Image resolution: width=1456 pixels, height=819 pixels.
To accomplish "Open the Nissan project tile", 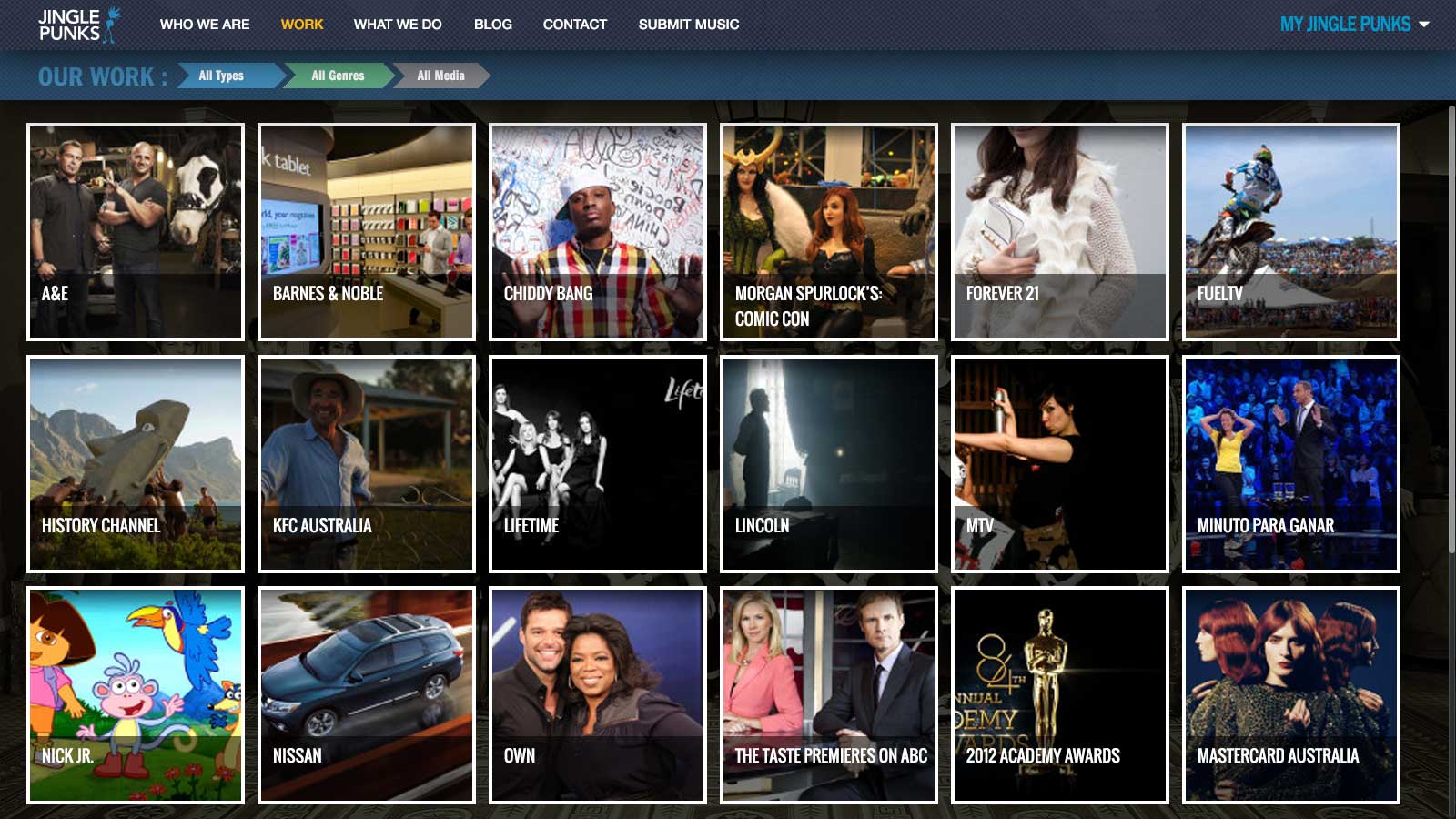I will pyautogui.click(x=367, y=695).
